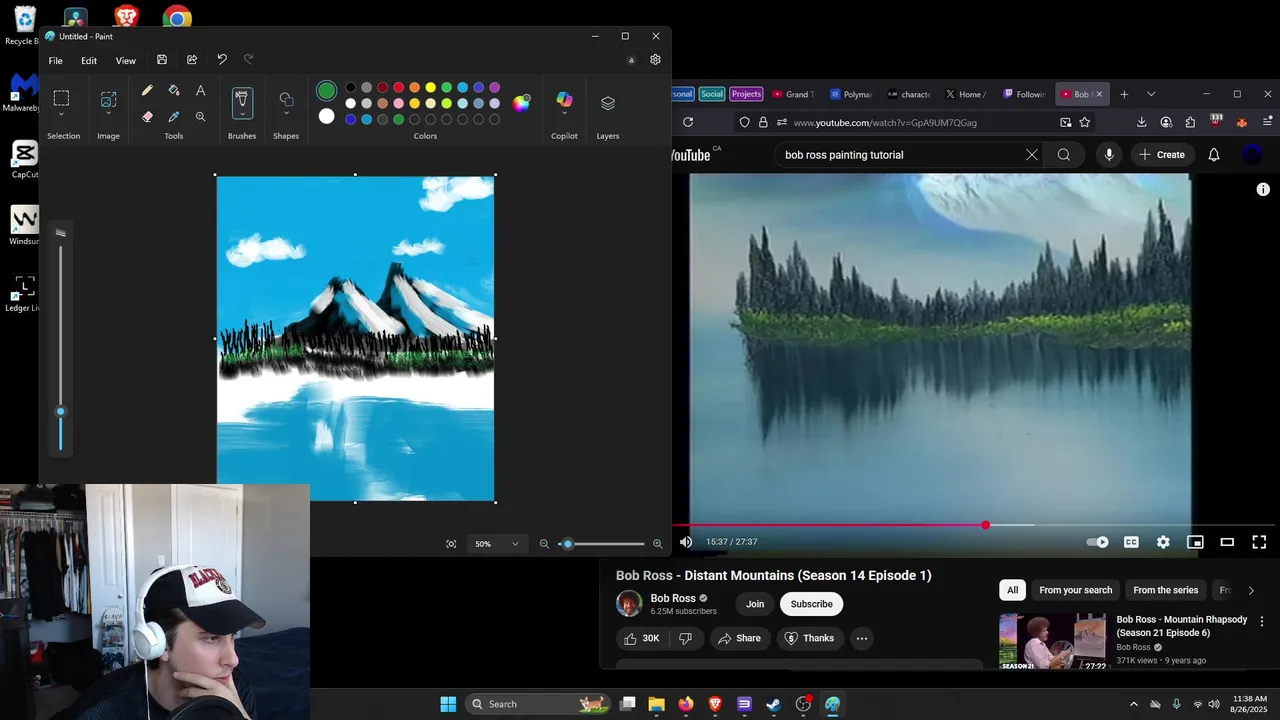The height and width of the screenshot is (720, 1280).
Task: Open more actions ellipsis under video
Action: pyautogui.click(x=861, y=638)
